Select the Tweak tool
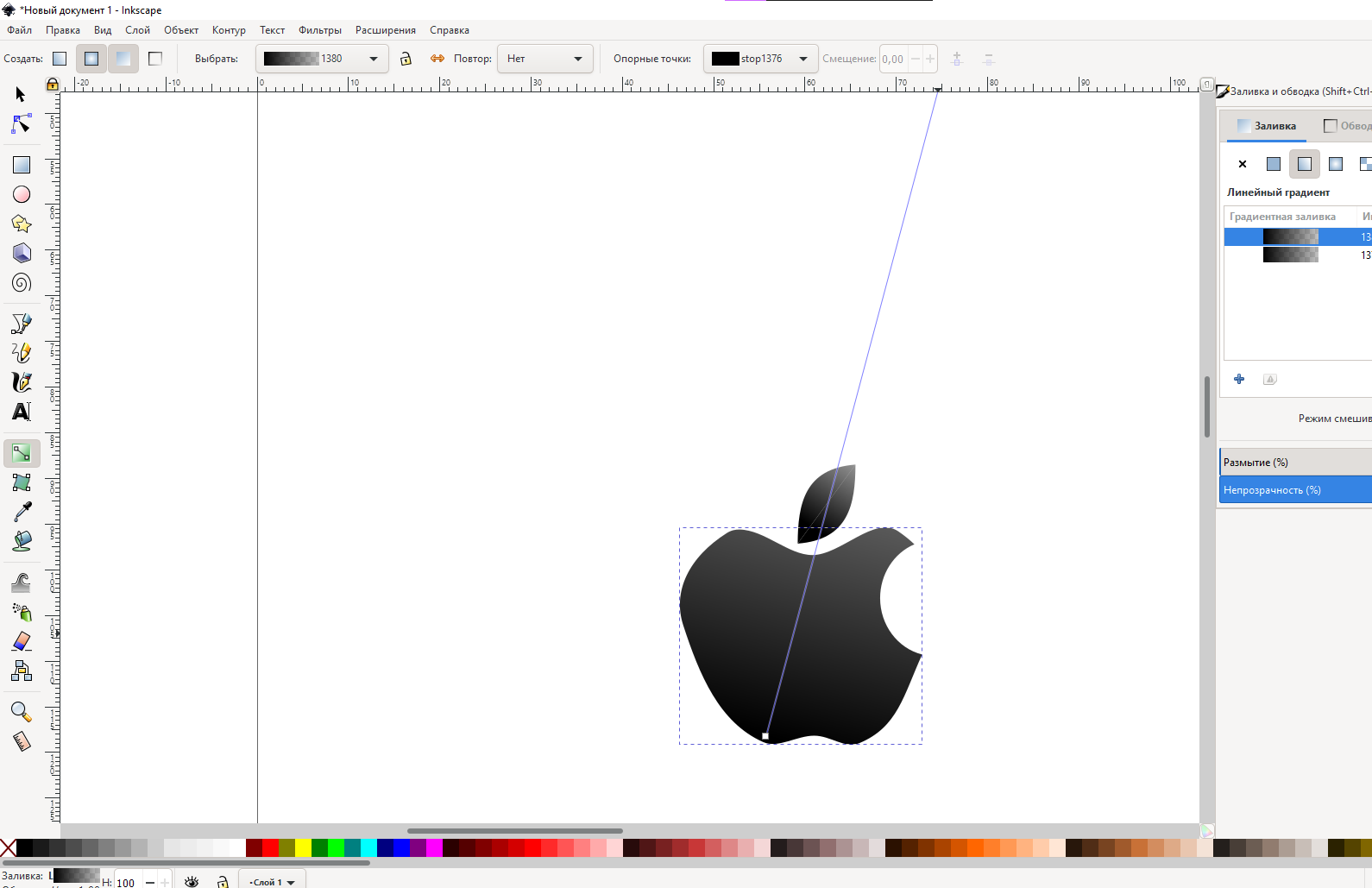 [x=21, y=583]
